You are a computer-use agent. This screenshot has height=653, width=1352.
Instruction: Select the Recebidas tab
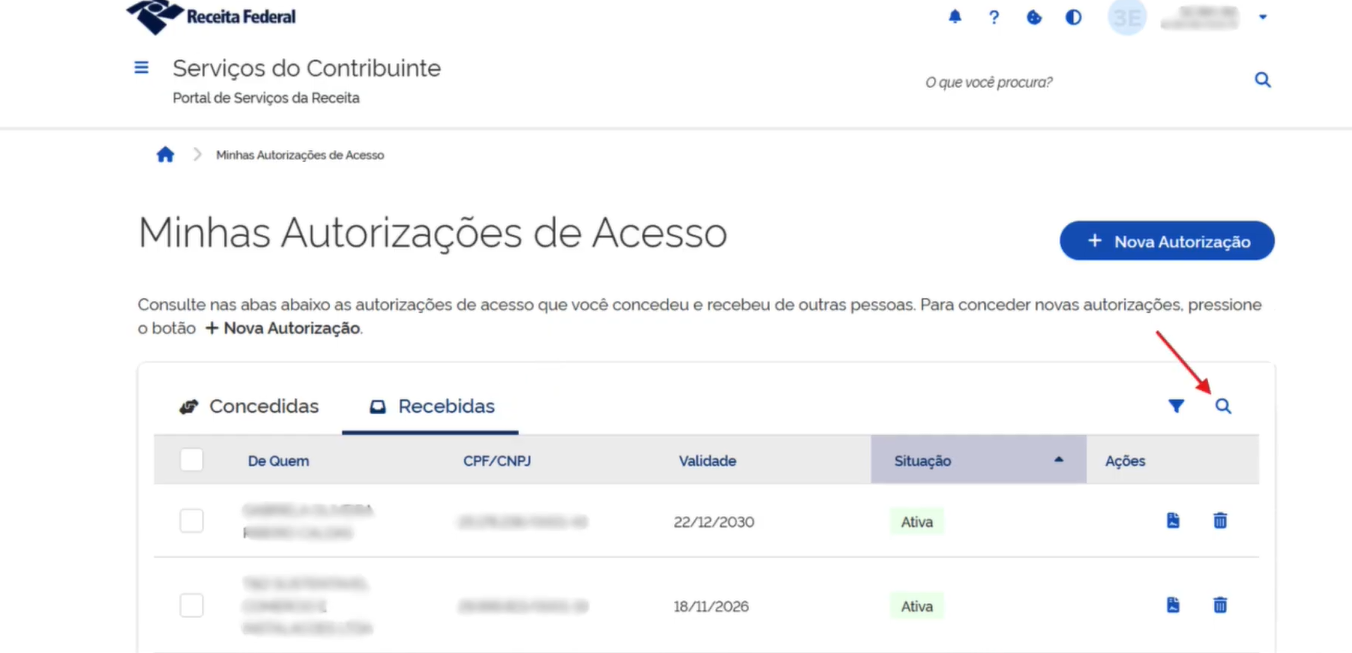[x=431, y=407]
